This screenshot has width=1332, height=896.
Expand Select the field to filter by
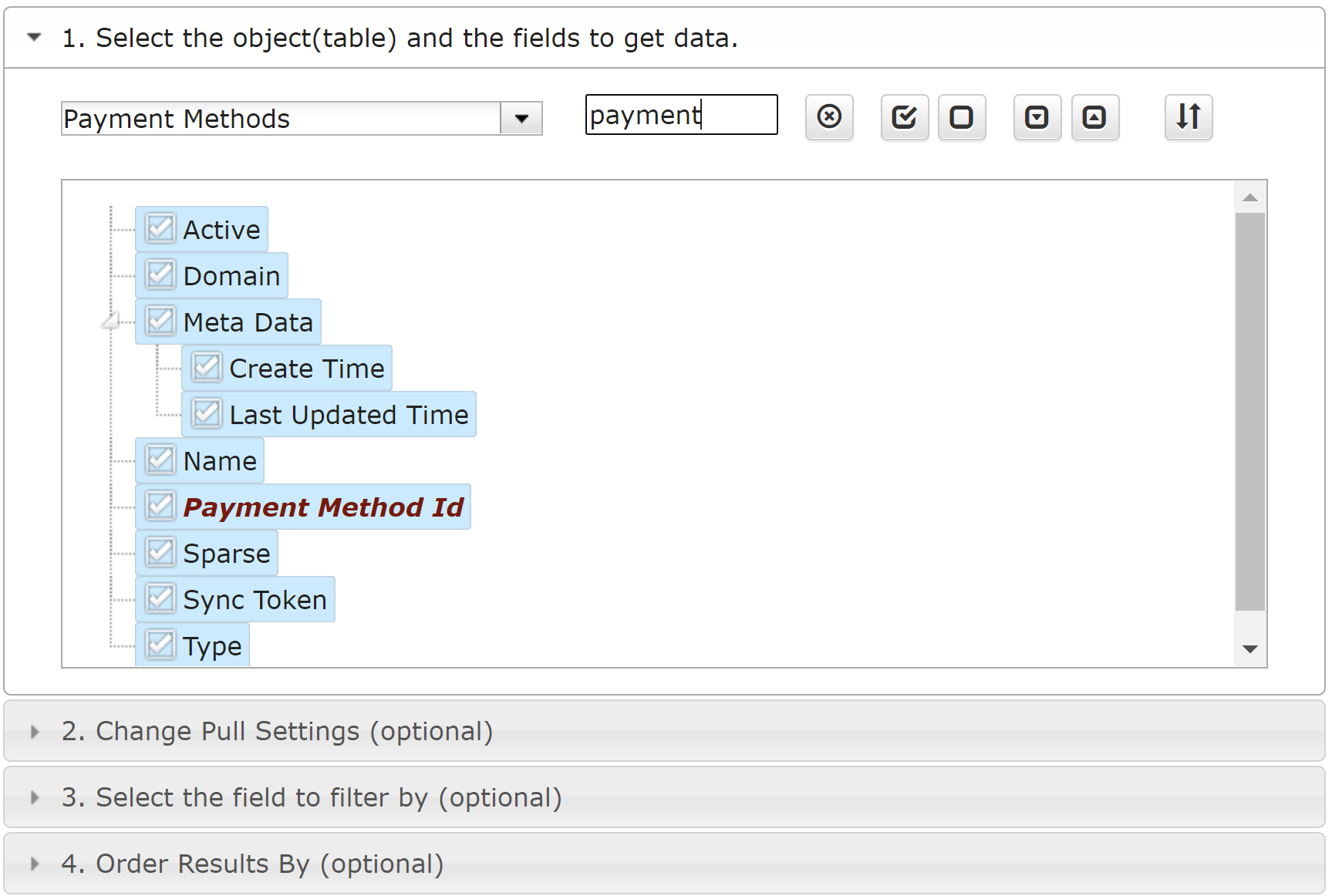[x=664, y=797]
